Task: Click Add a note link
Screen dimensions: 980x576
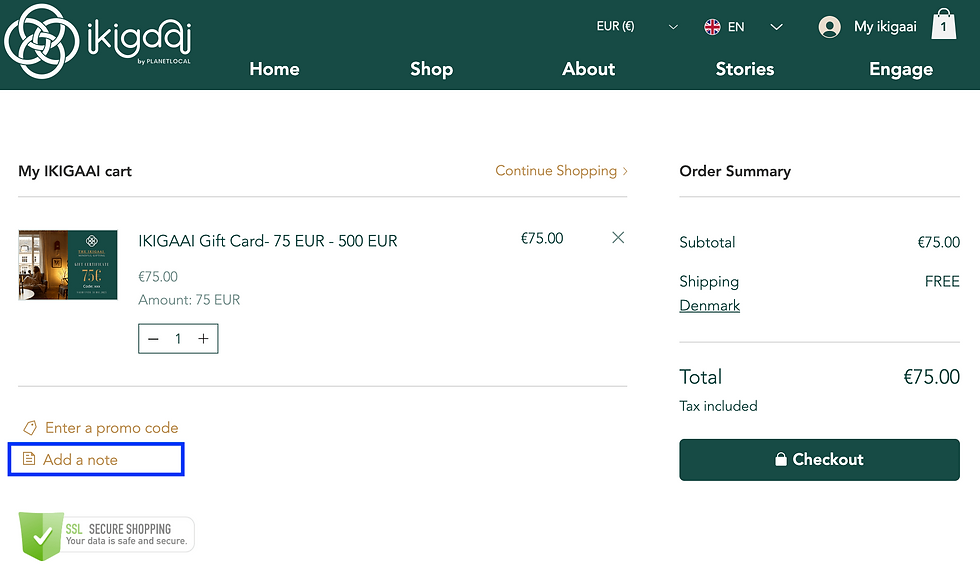Action: [x=80, y=460]
